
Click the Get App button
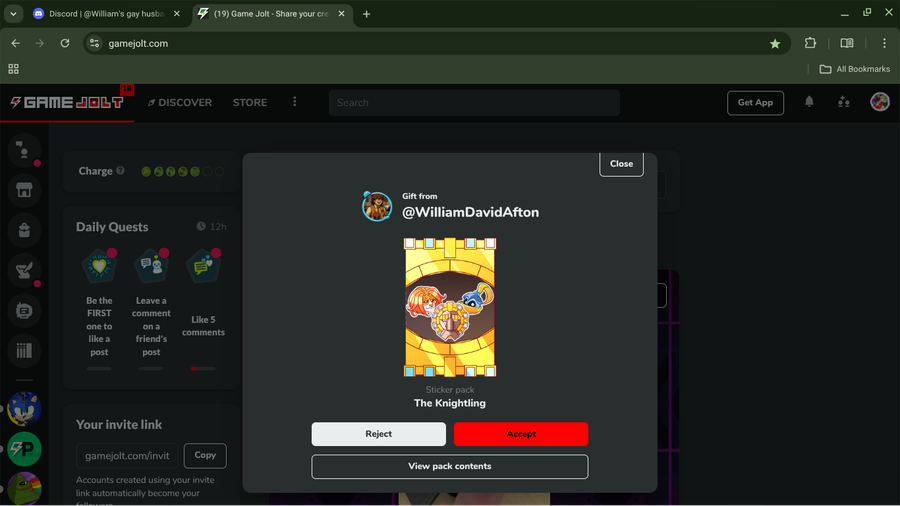point(755,103)
